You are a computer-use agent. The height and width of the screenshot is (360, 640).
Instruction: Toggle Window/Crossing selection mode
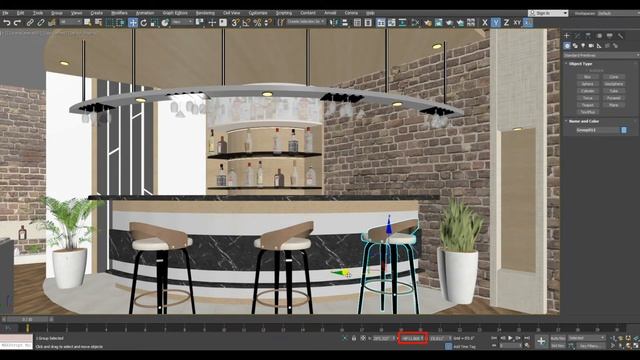(x=120, y=23)
